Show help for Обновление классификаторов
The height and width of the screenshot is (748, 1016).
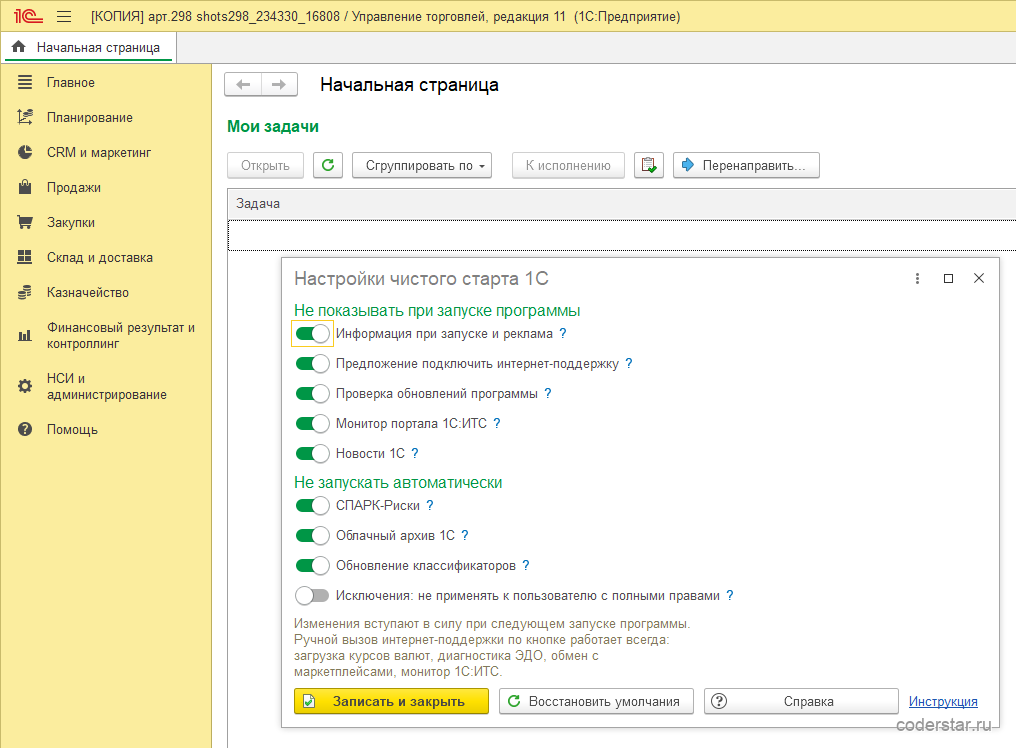pyautogui.click(x=525, y=565)
